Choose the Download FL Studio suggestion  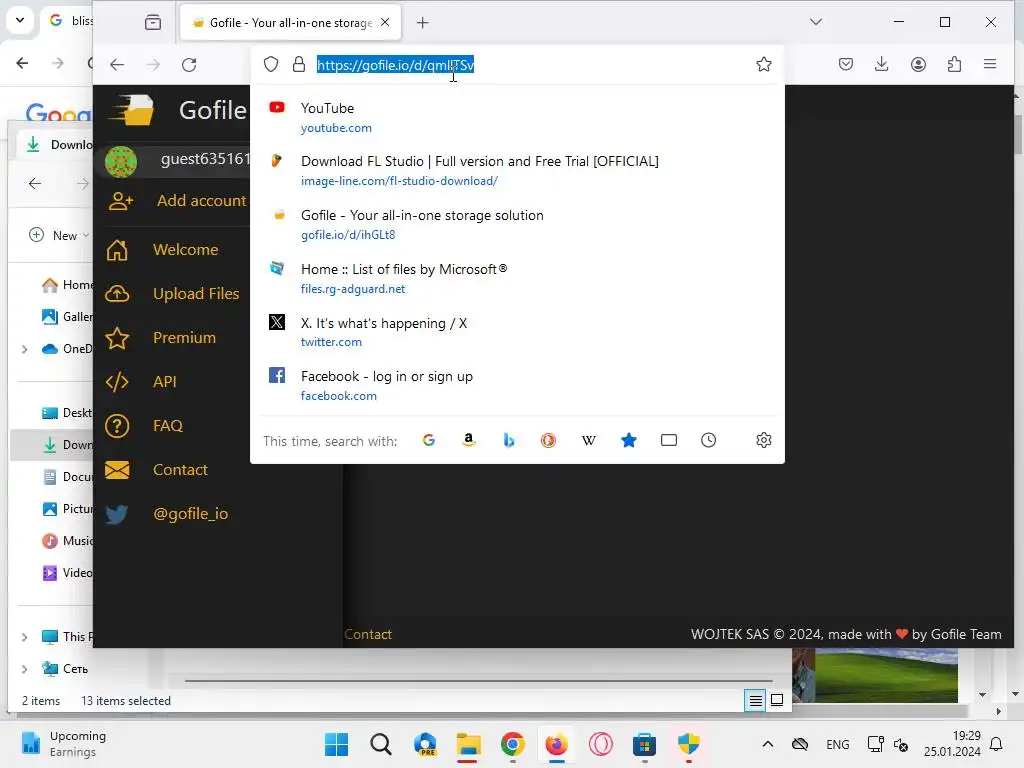click(x=517, y=170)
